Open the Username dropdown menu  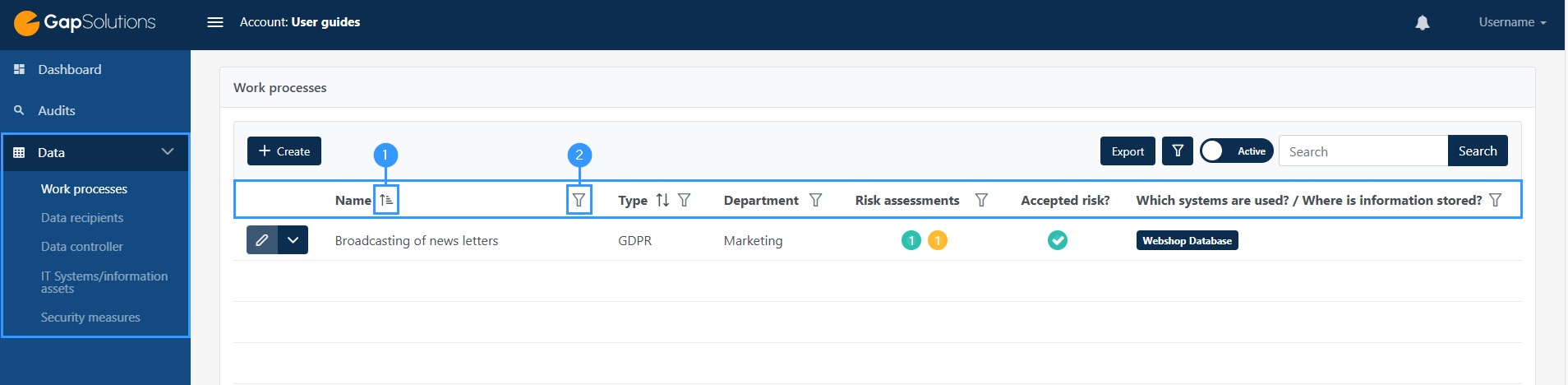tap(1512, 22)
